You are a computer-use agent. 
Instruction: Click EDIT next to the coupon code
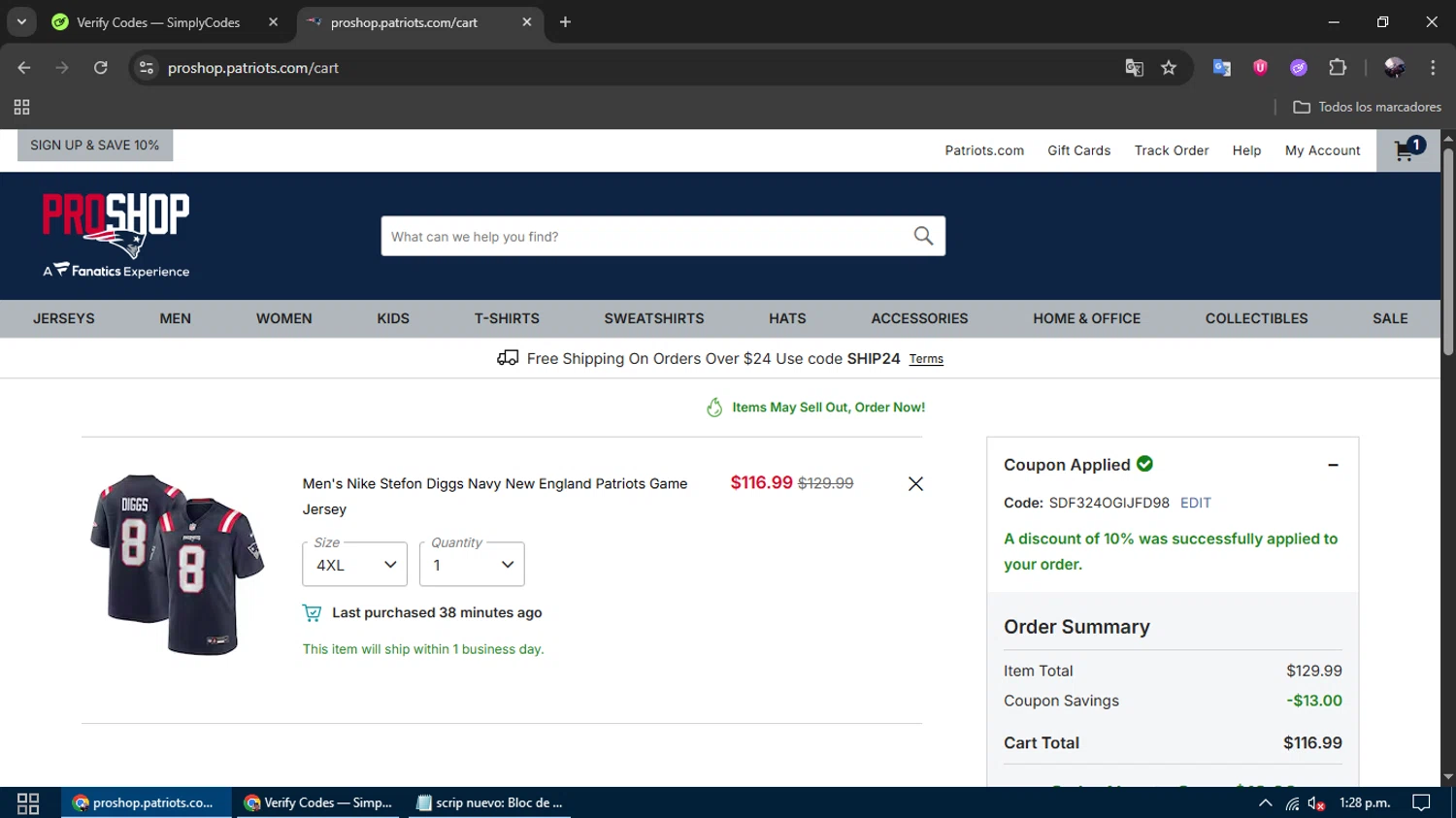pyautogui.click(x=1195, y=503)
